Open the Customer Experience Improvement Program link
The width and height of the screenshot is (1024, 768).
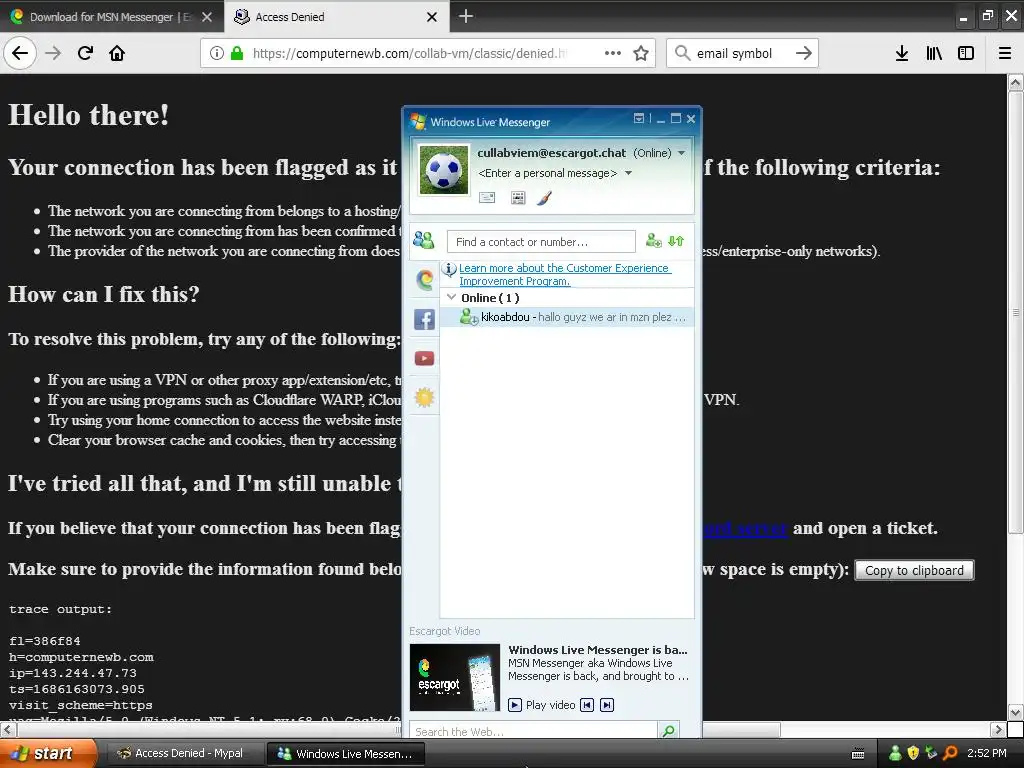pos(565,274)
